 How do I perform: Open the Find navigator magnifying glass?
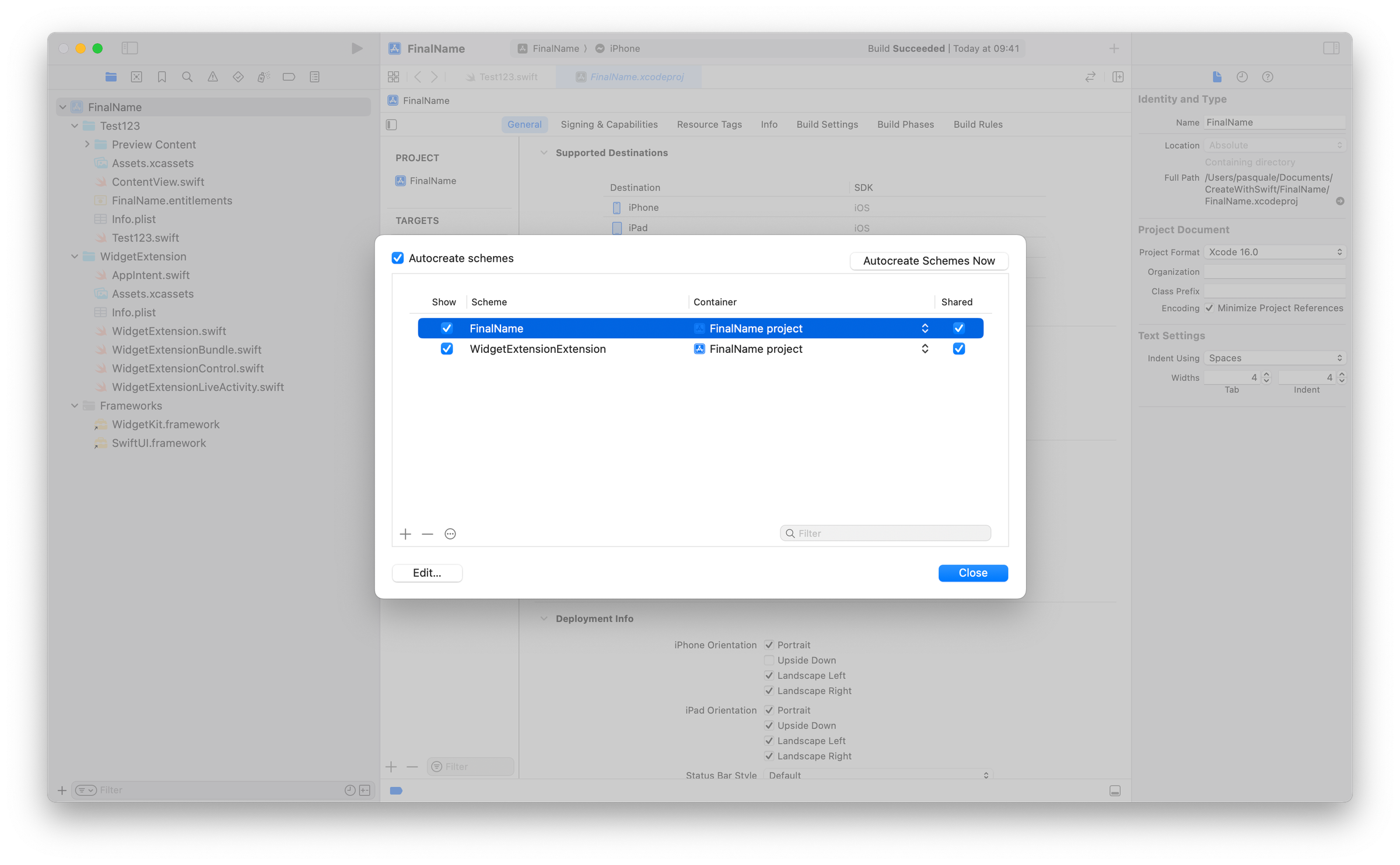pyautogui.click(x=187, y=76)
